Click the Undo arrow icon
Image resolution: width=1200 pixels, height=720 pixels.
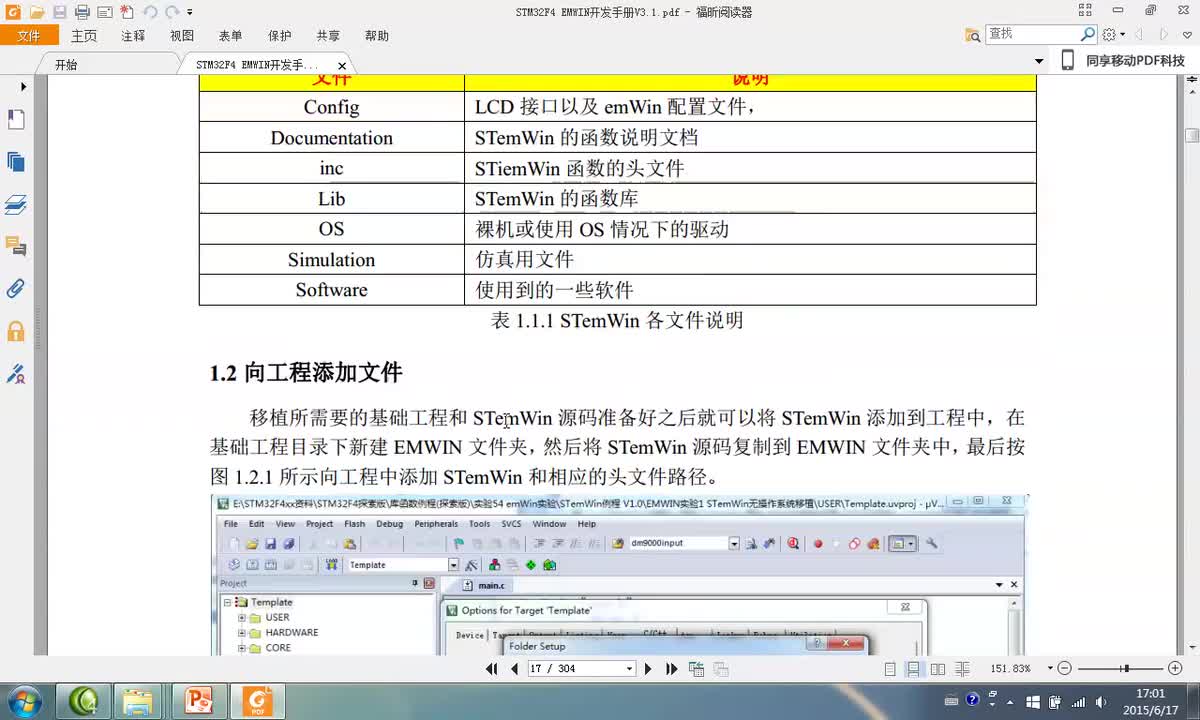point(150,13)
